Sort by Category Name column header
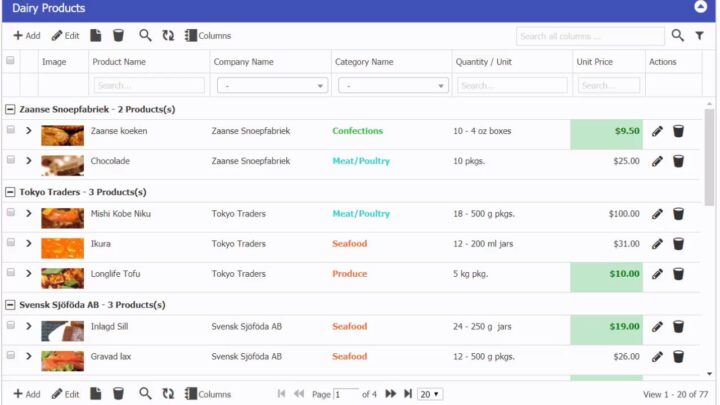The width and height of the screenshot is (720, 405). tap(364, 62)
